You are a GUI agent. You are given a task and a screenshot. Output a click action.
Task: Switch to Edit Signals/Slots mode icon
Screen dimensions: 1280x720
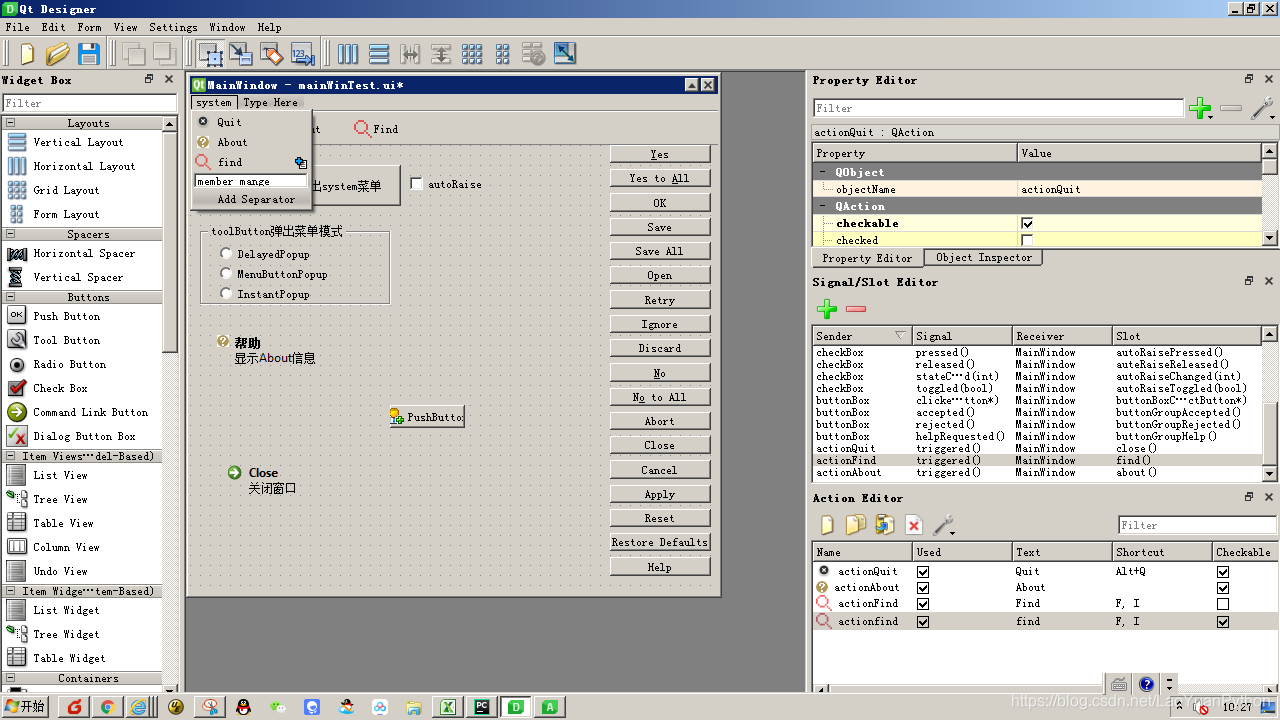coord(241,54)
